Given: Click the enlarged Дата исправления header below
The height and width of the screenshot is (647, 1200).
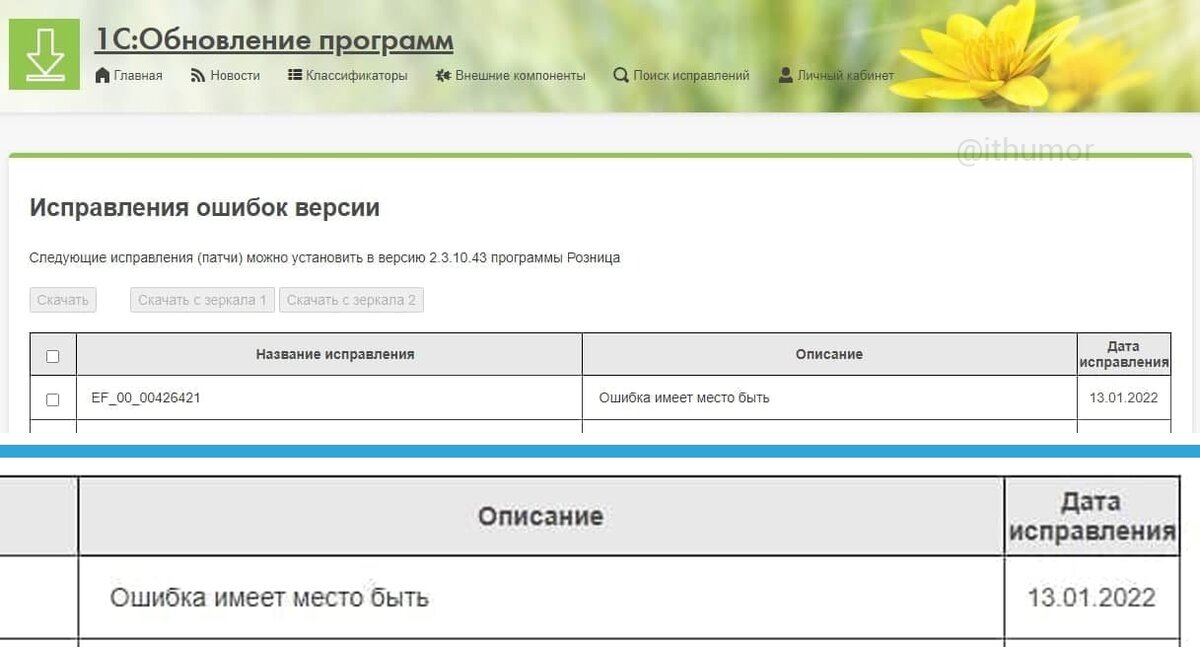Looking at the screenshot, I should click(x=1092, y=517).
